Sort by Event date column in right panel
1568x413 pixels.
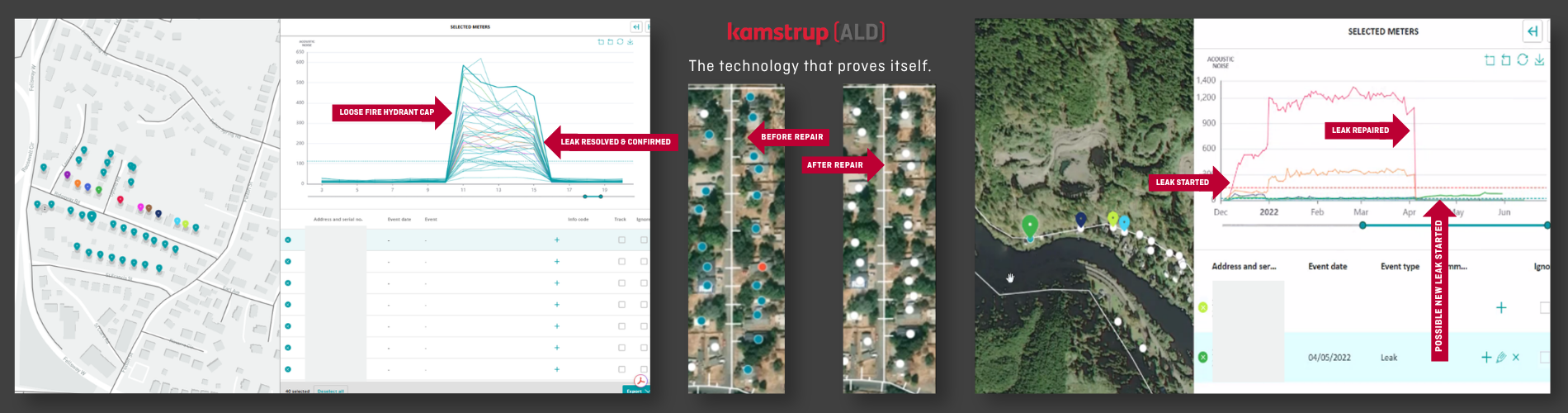point(1327,266)
